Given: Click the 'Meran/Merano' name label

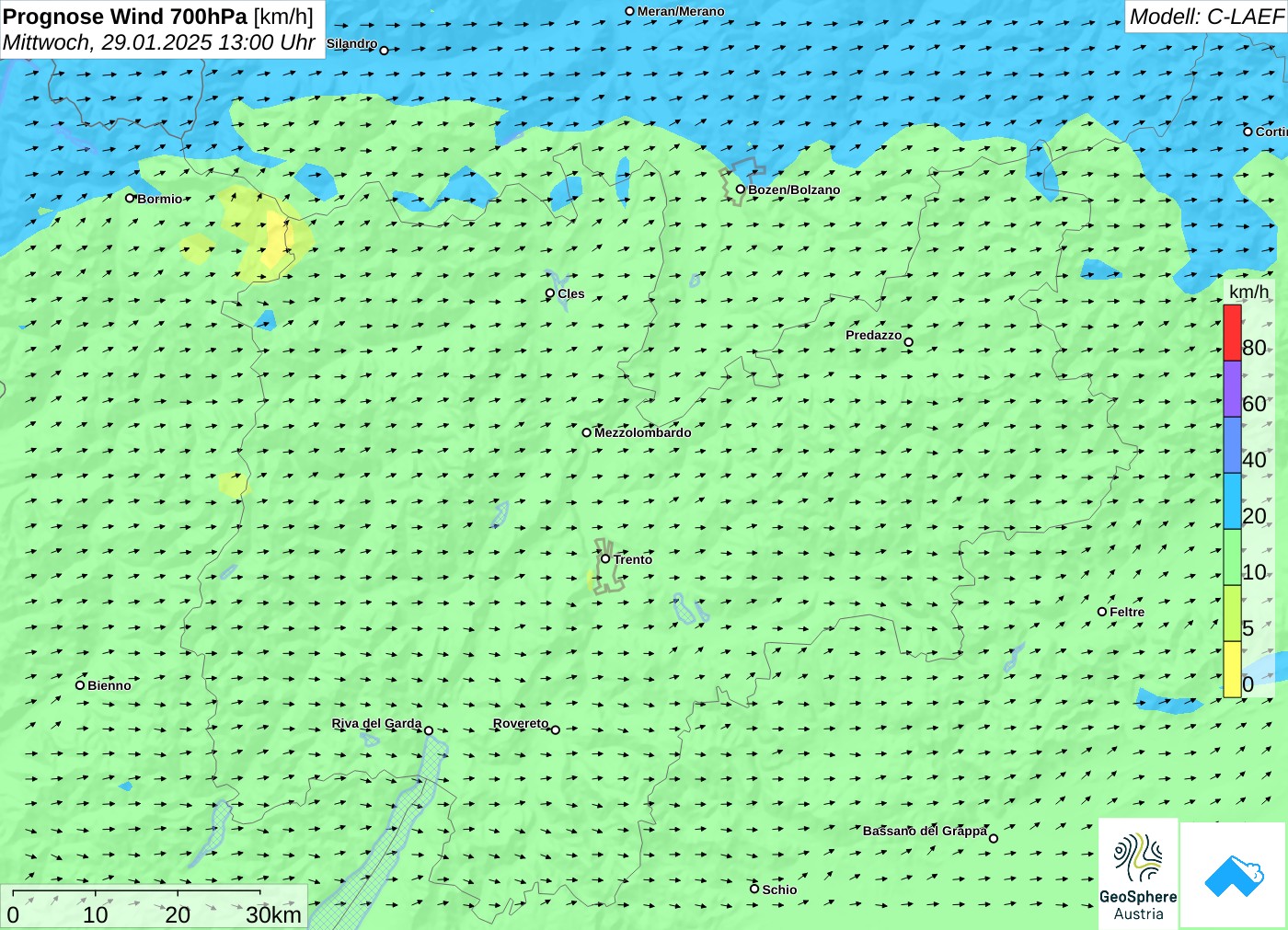Looking at the screenshot, I should click(681, 11).
